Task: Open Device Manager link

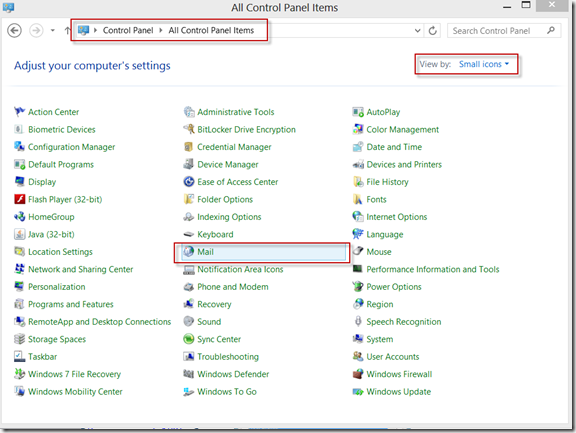Action: [x=228, y=165]
